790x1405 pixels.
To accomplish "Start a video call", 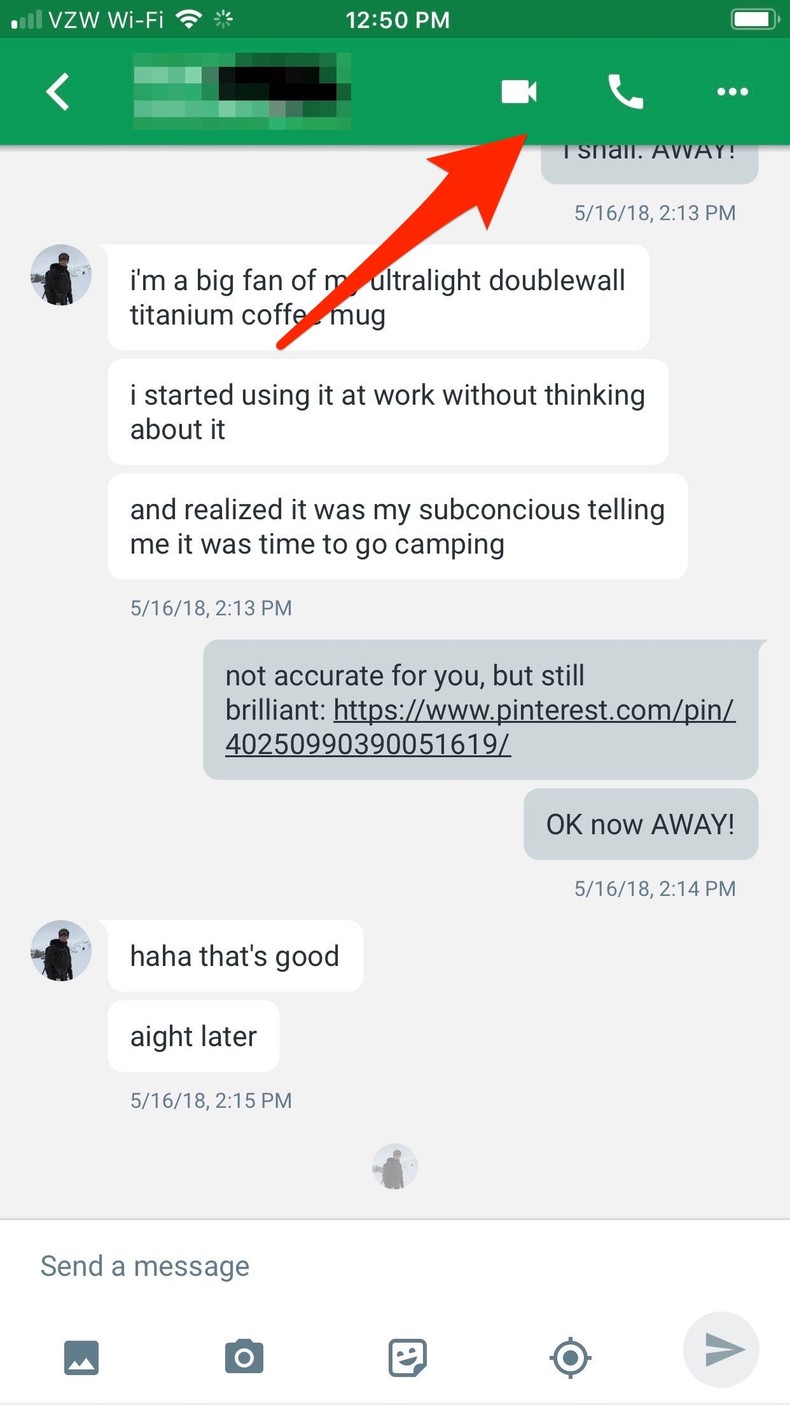I will pyautogui.click(x=518, y=92).
